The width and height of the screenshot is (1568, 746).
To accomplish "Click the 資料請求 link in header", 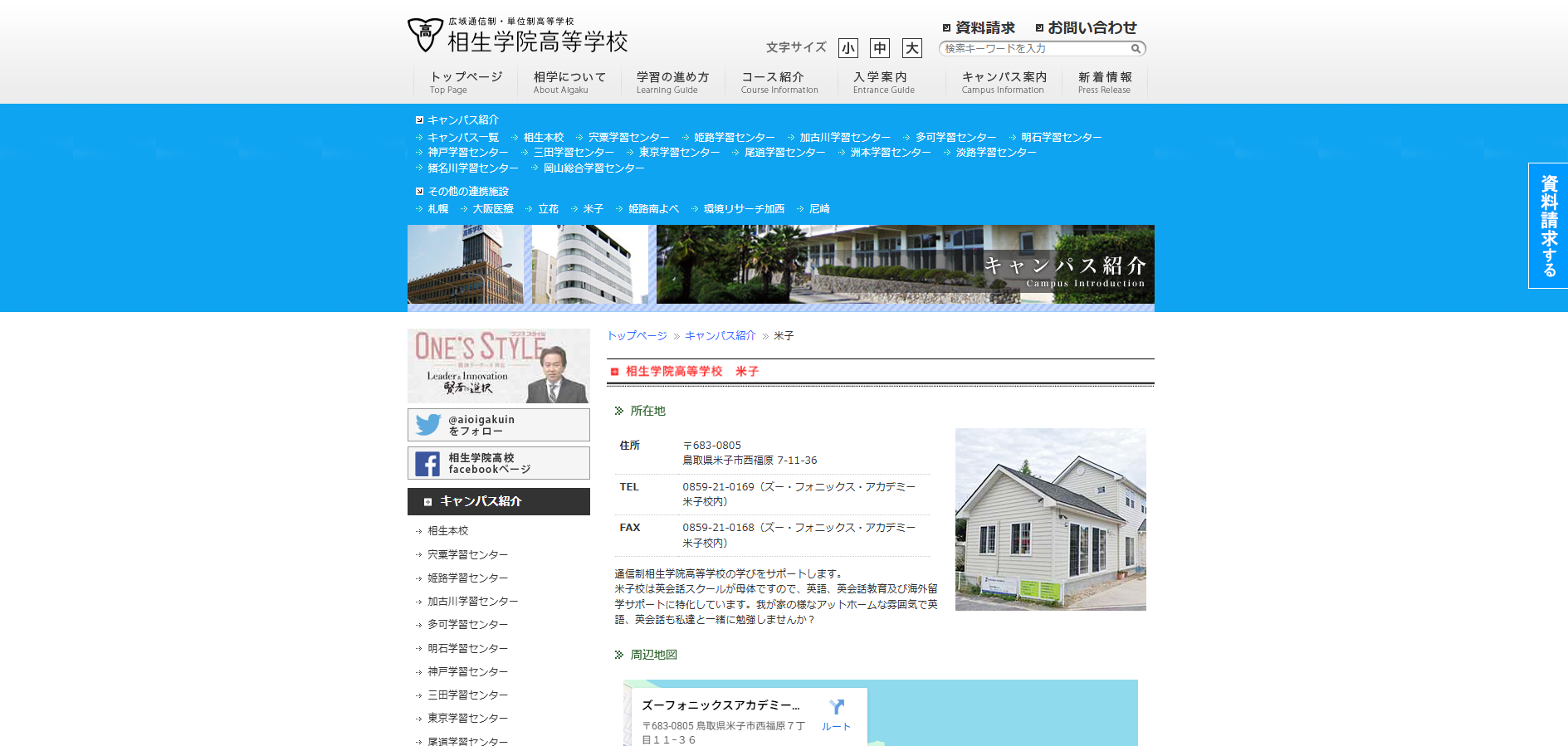I will 979,27.
